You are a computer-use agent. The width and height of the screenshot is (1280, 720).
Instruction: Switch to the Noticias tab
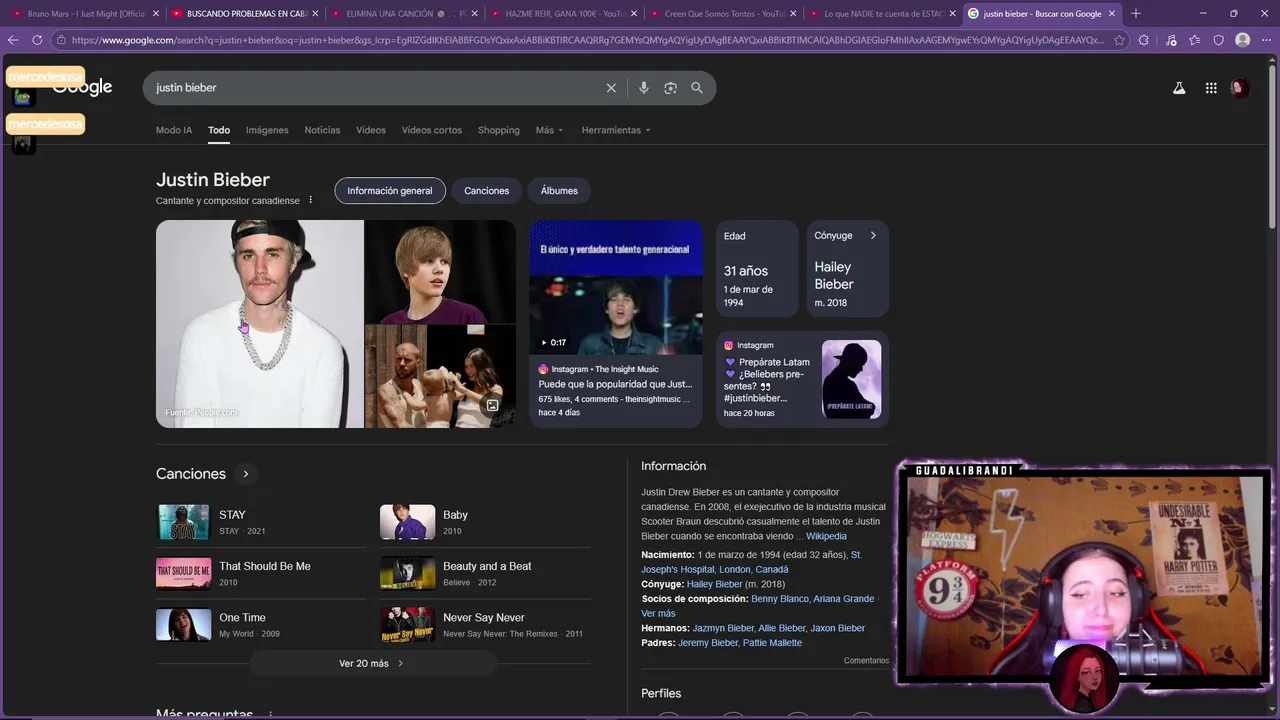click(x=322, y=130)
